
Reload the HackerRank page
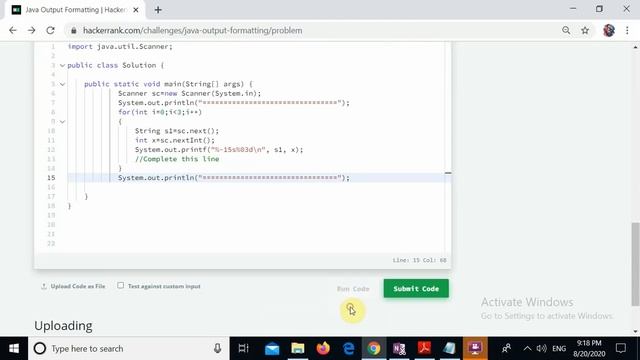point(50,31)
